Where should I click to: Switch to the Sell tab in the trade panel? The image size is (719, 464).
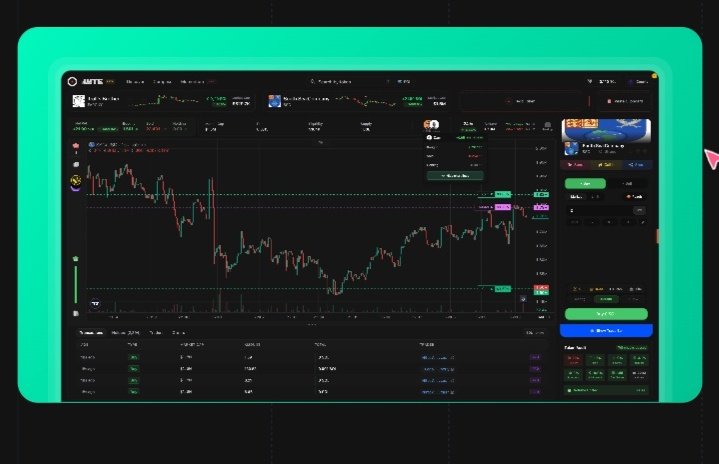pyautogui.click(x=627, y=183)
